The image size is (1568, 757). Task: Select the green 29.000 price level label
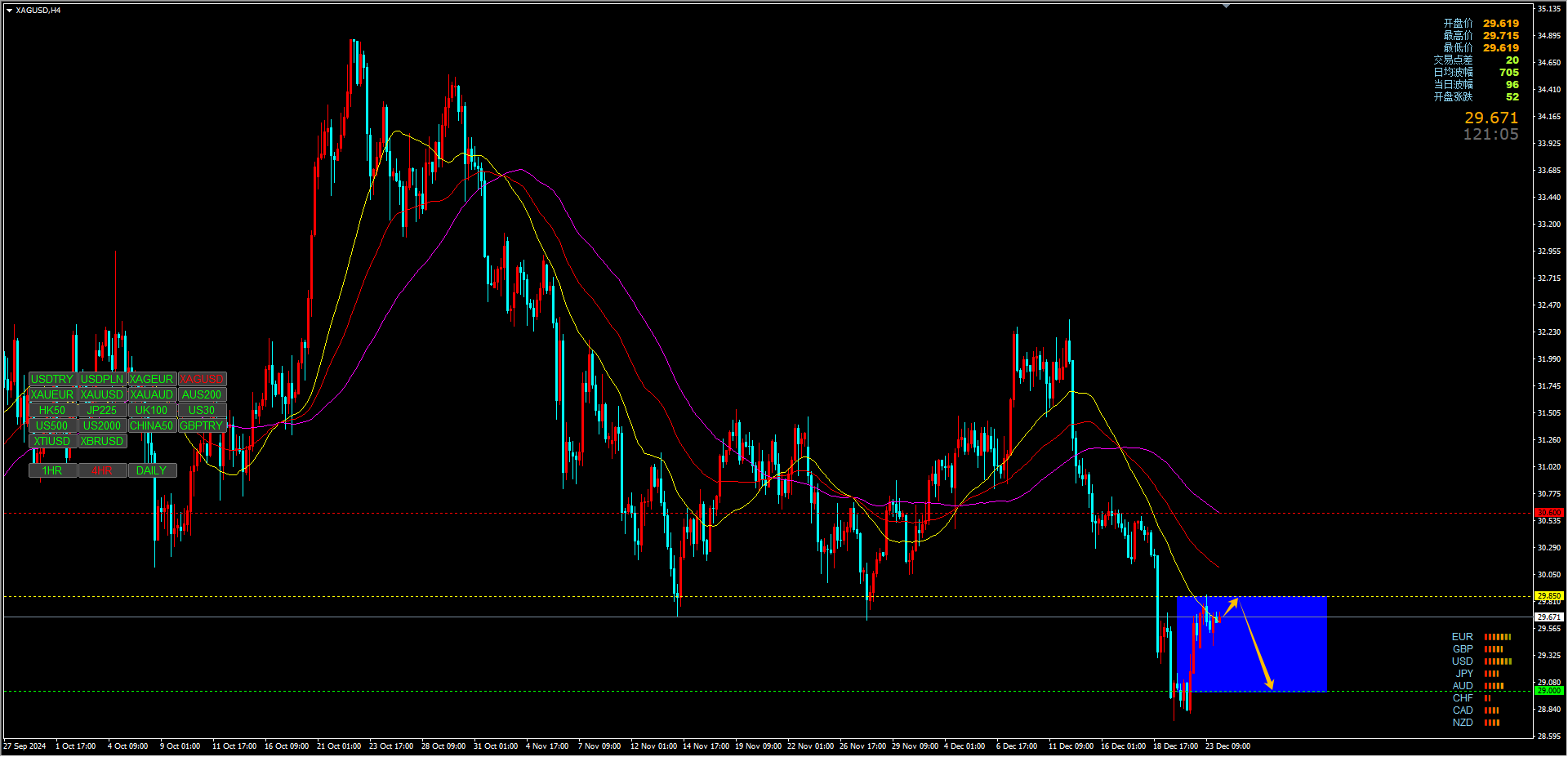point(1549,691)
